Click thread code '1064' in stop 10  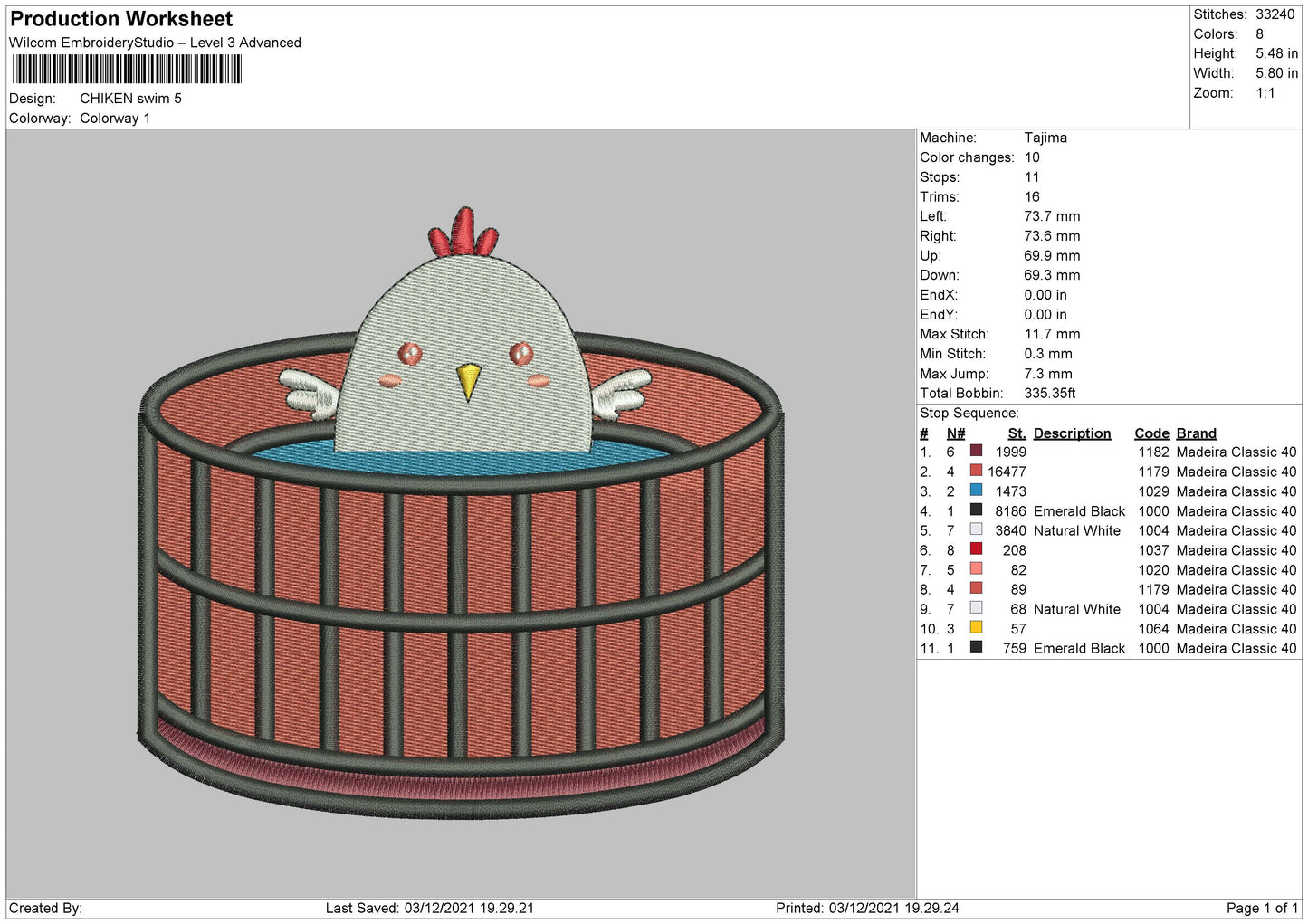[x=1154, y=629]
